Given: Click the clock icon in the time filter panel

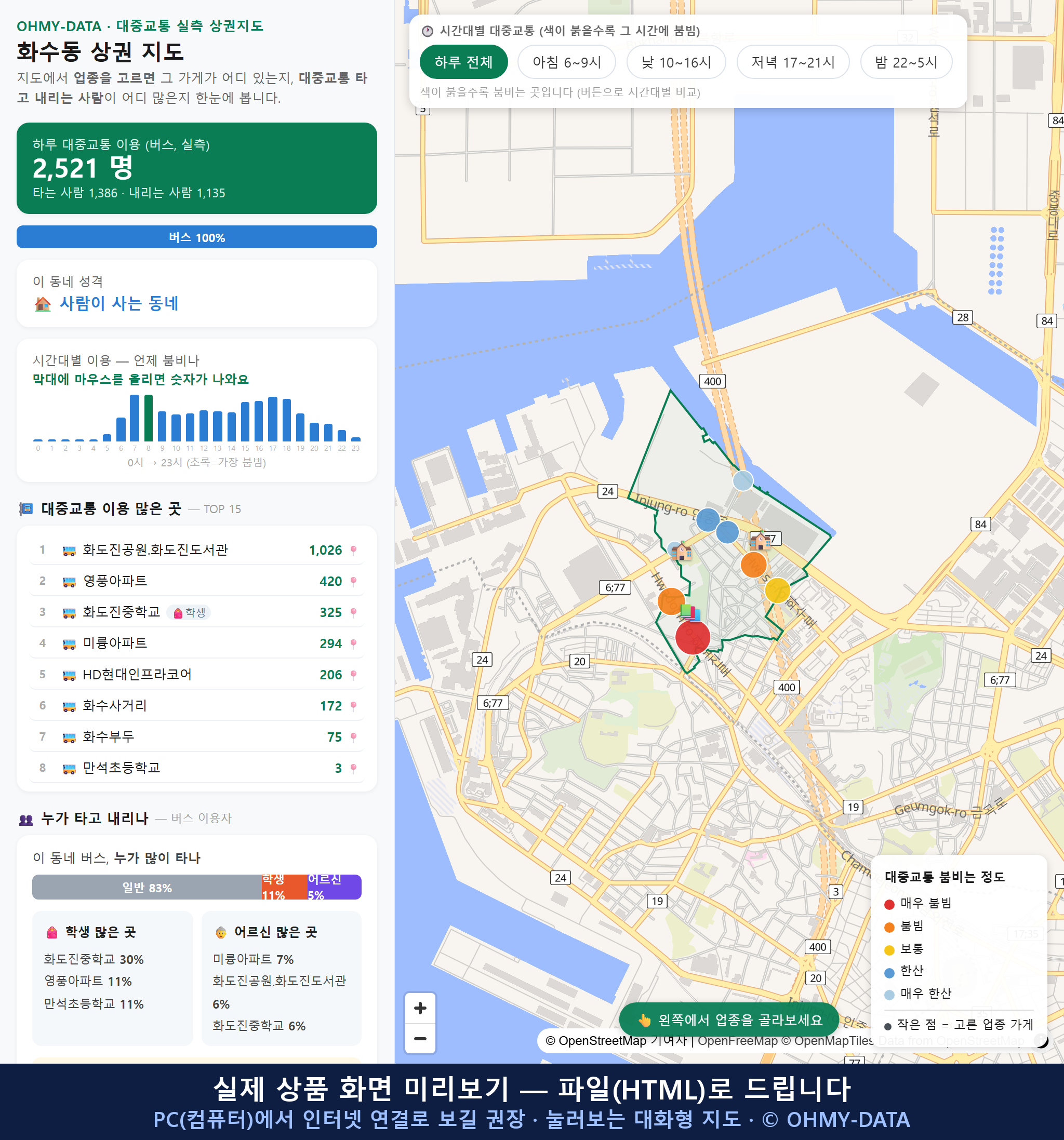Looking at the screenshot, I should [x=428, y=31].
